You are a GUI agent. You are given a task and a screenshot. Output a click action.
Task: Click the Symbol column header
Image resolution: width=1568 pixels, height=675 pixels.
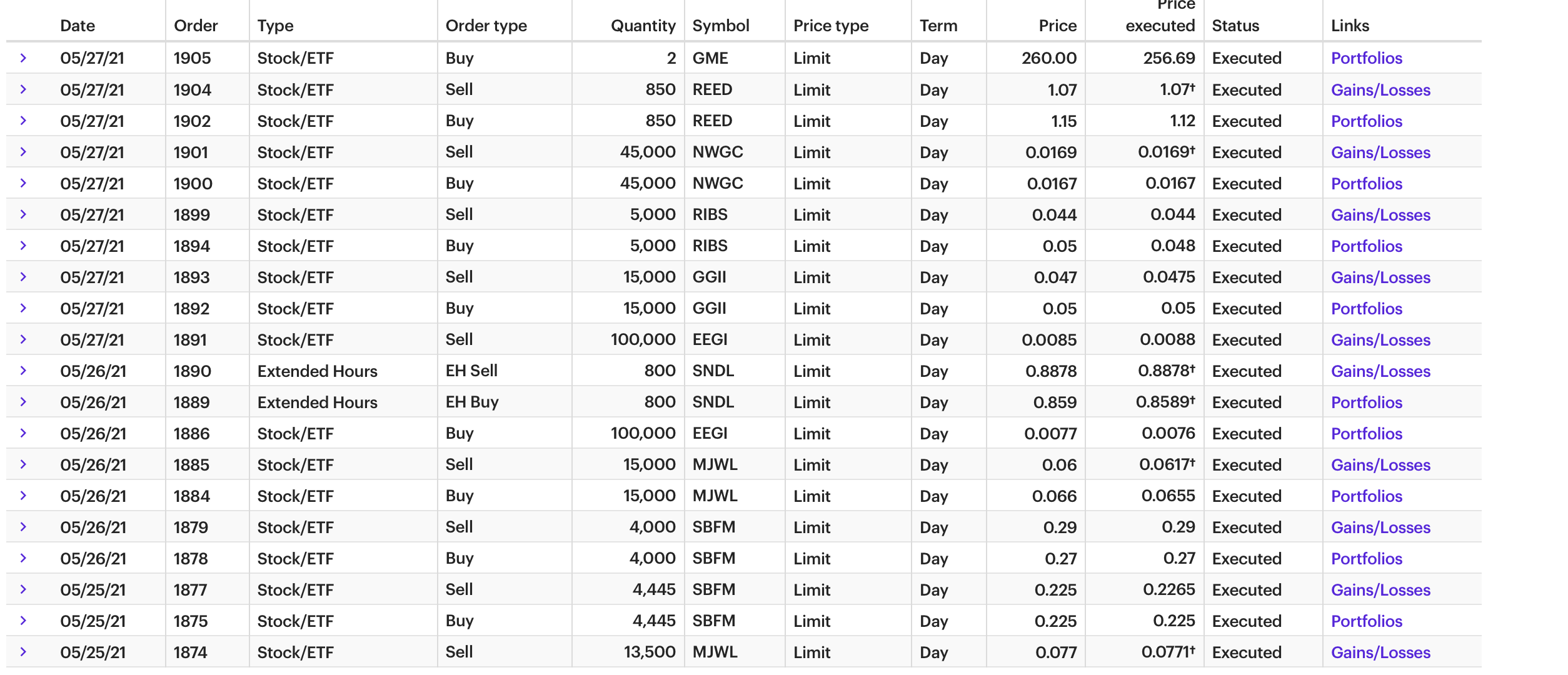pyautogui.click(x=720, y=26)
